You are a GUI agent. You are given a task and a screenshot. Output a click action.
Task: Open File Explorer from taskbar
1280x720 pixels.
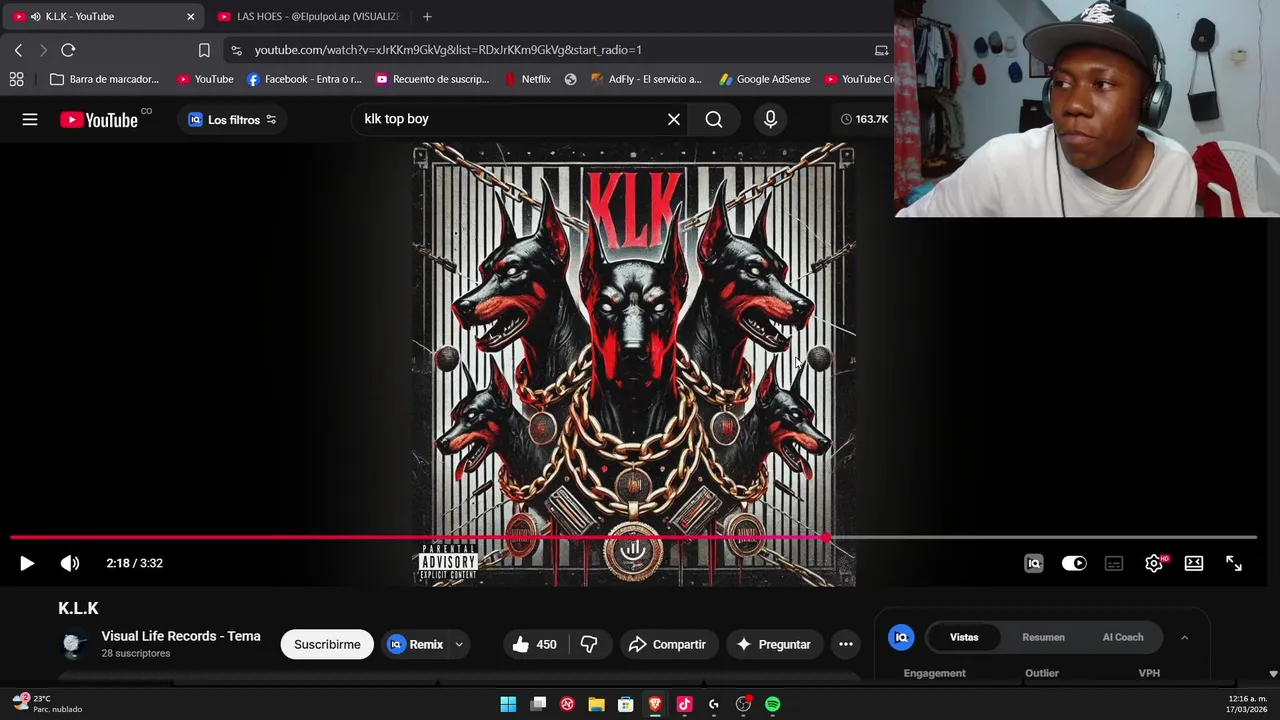(596, 704)
